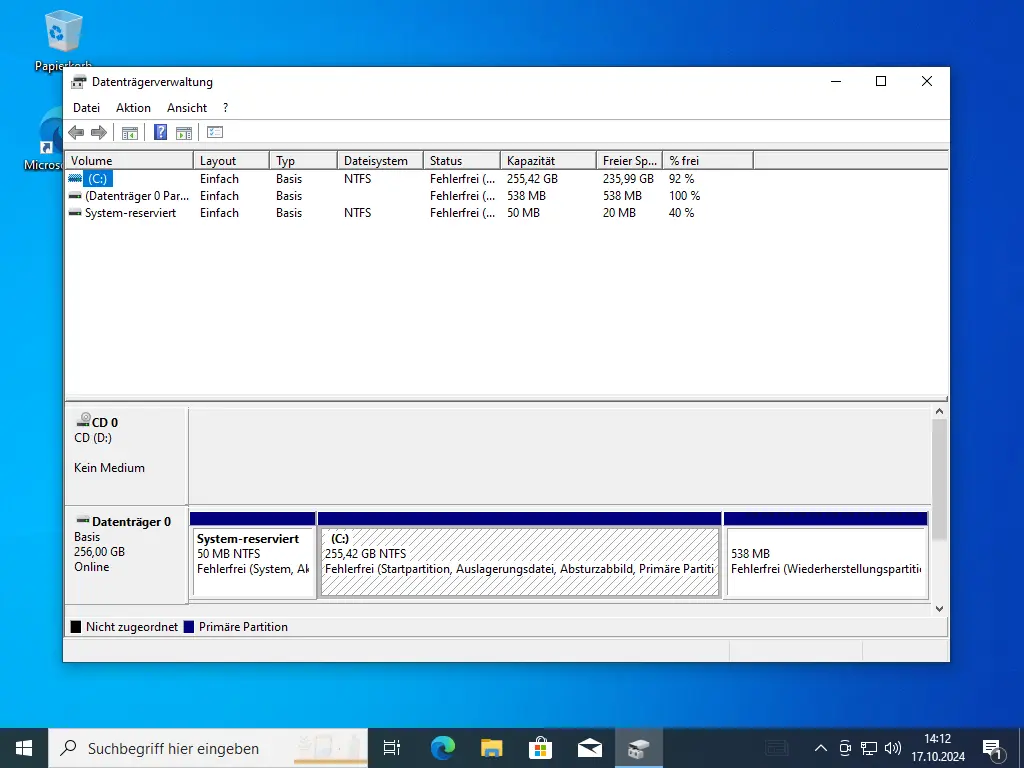The width and height of the screenshot is (1024, 768).
Task: Click the Back arrow toolbar icon
Action: 76,132
